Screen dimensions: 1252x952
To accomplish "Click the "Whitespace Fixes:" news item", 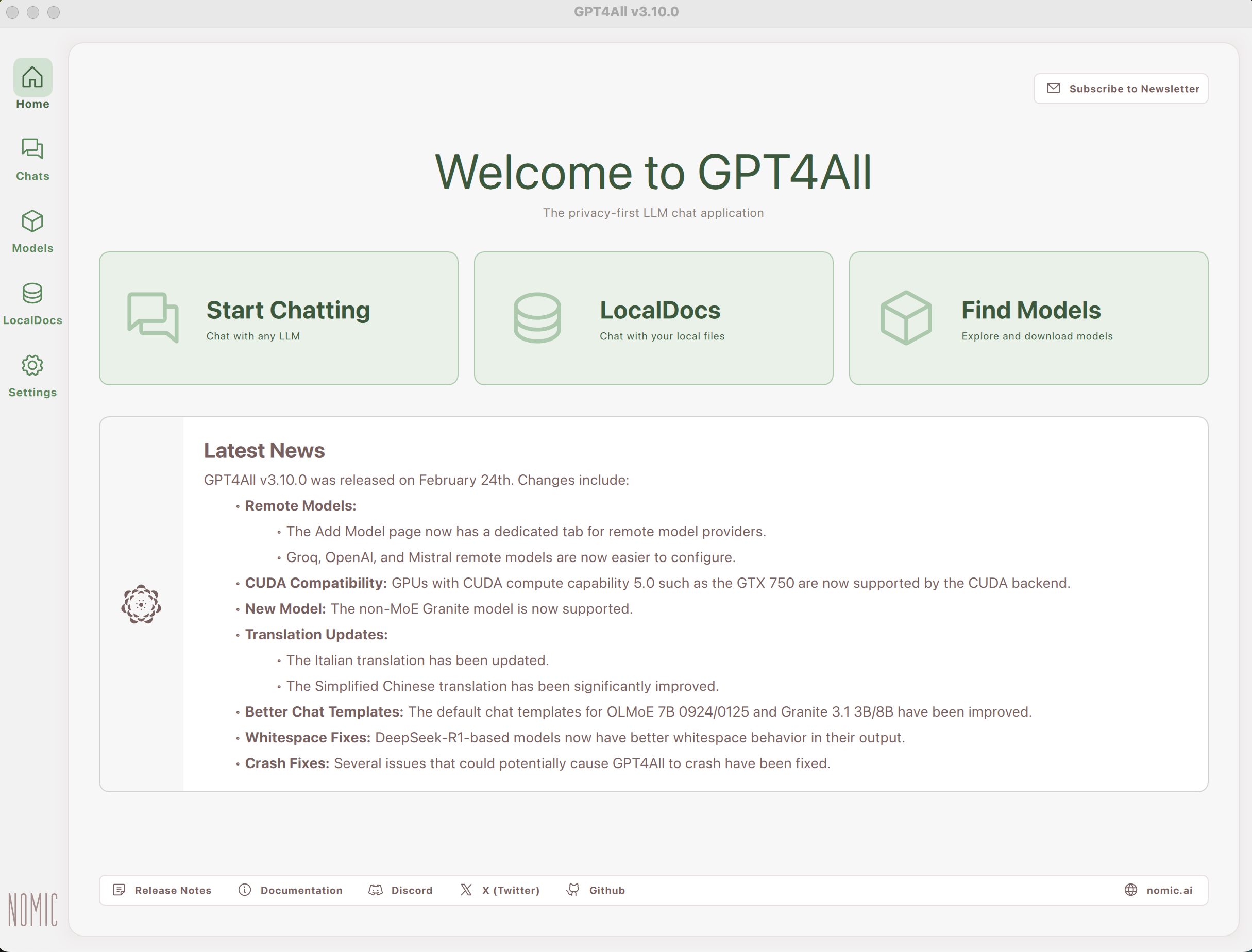I will [574, 738].
